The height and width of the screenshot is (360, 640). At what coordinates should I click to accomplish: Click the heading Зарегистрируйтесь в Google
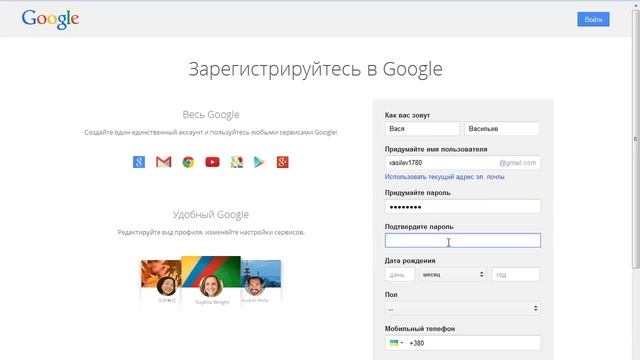coord(316,69)
